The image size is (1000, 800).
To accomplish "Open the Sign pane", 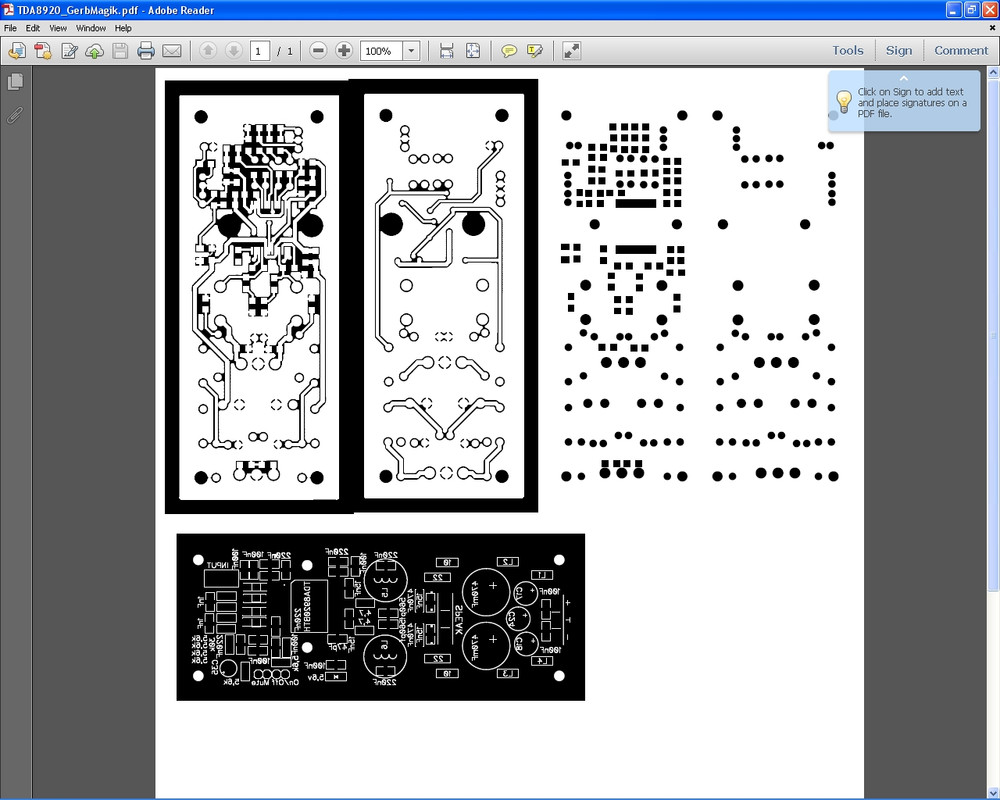I will coord(899,50).
